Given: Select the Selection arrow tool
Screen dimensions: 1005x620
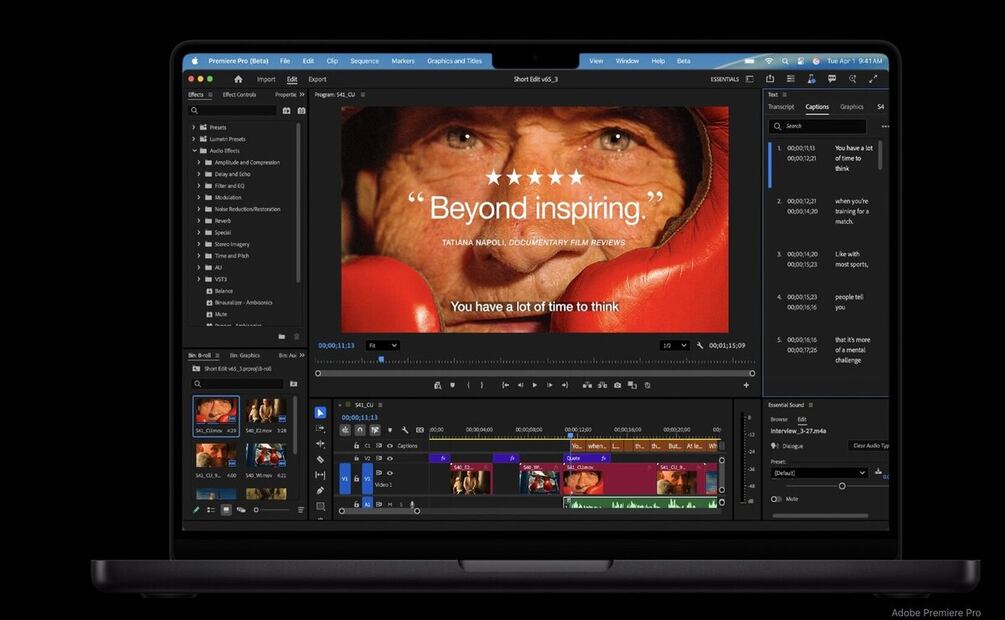Looking at the screenshot, I should point(320,413).
